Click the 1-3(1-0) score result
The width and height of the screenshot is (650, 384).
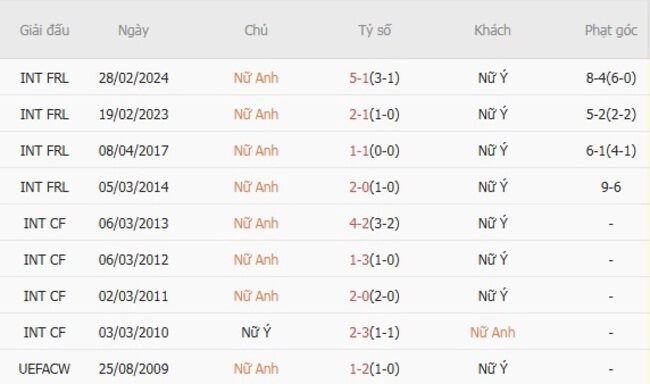374,260
